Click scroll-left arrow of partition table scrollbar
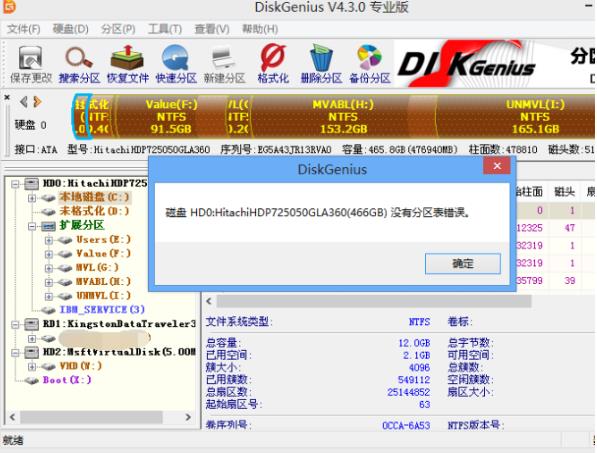597x453 pixels. pyautogui.click(x=209, y=301)
